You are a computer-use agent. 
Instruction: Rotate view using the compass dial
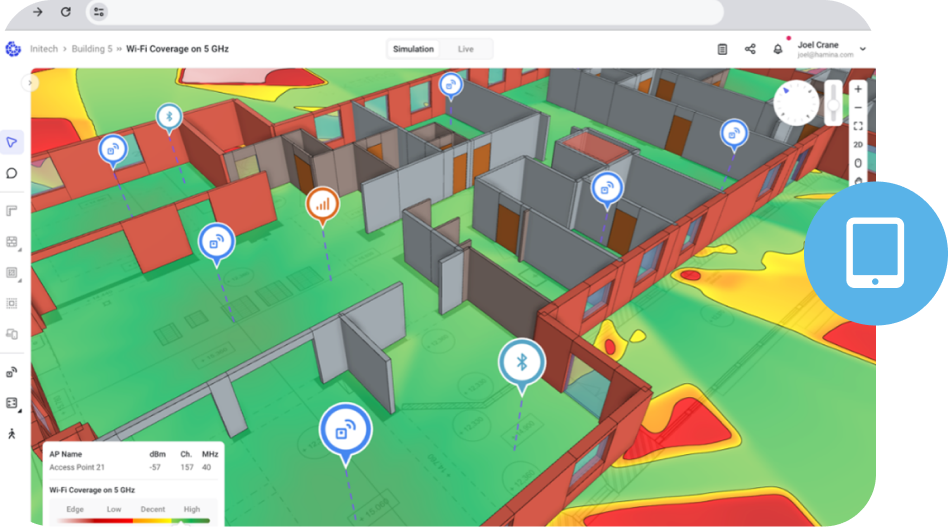pyautogui.click(x=796, y=103)
